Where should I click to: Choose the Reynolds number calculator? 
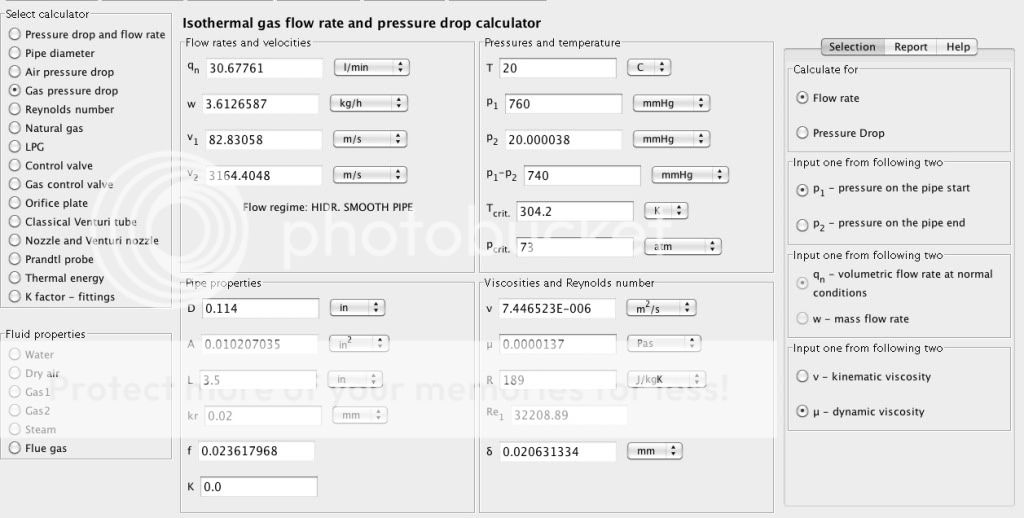click(x=15, y=109)
